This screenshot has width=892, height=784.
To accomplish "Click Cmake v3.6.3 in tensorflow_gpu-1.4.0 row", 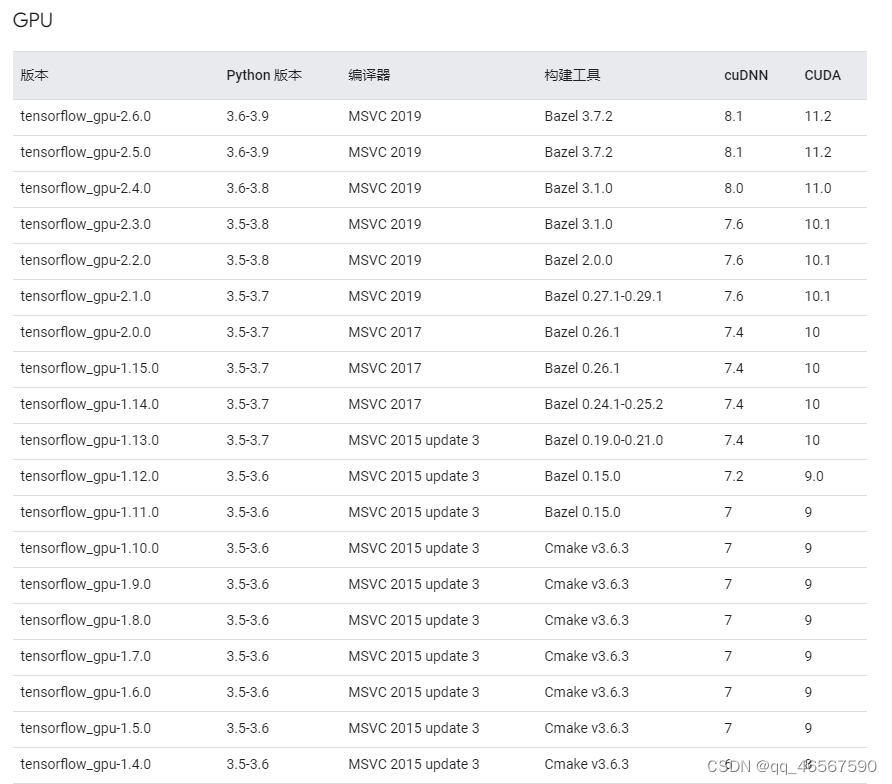I will coord(587,764).
